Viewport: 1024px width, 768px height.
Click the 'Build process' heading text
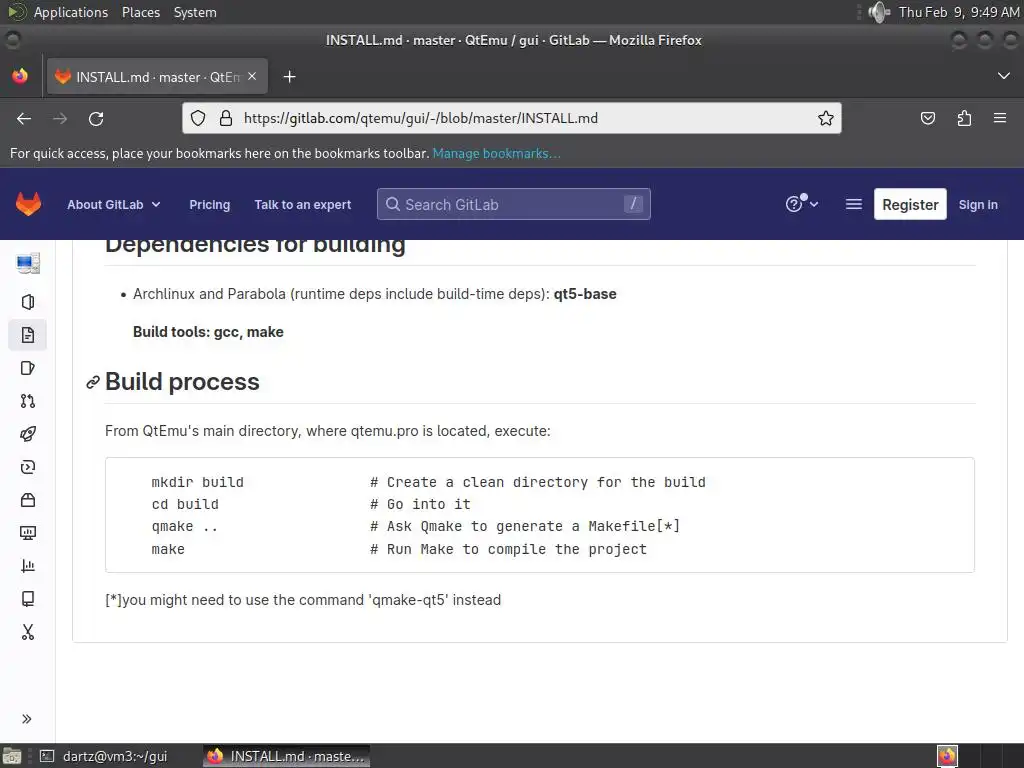click(182, 382)
